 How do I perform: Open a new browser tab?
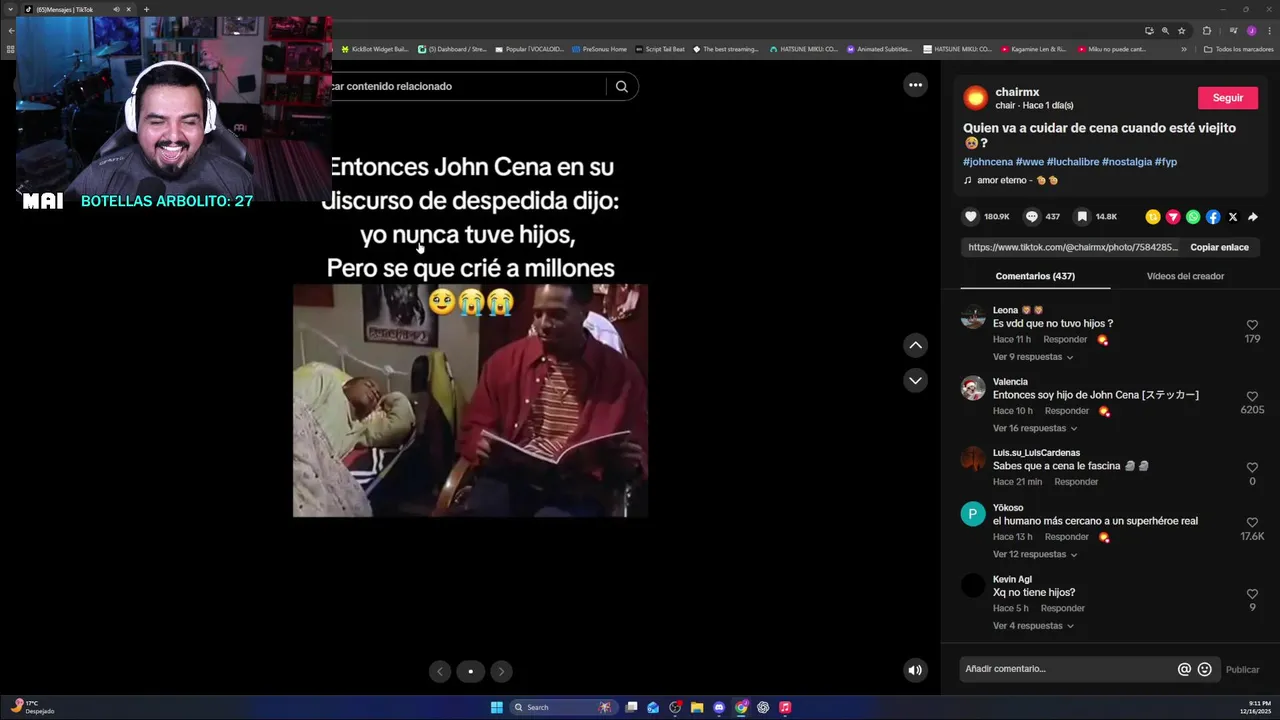pyautogui.click(x=146, y=9)
